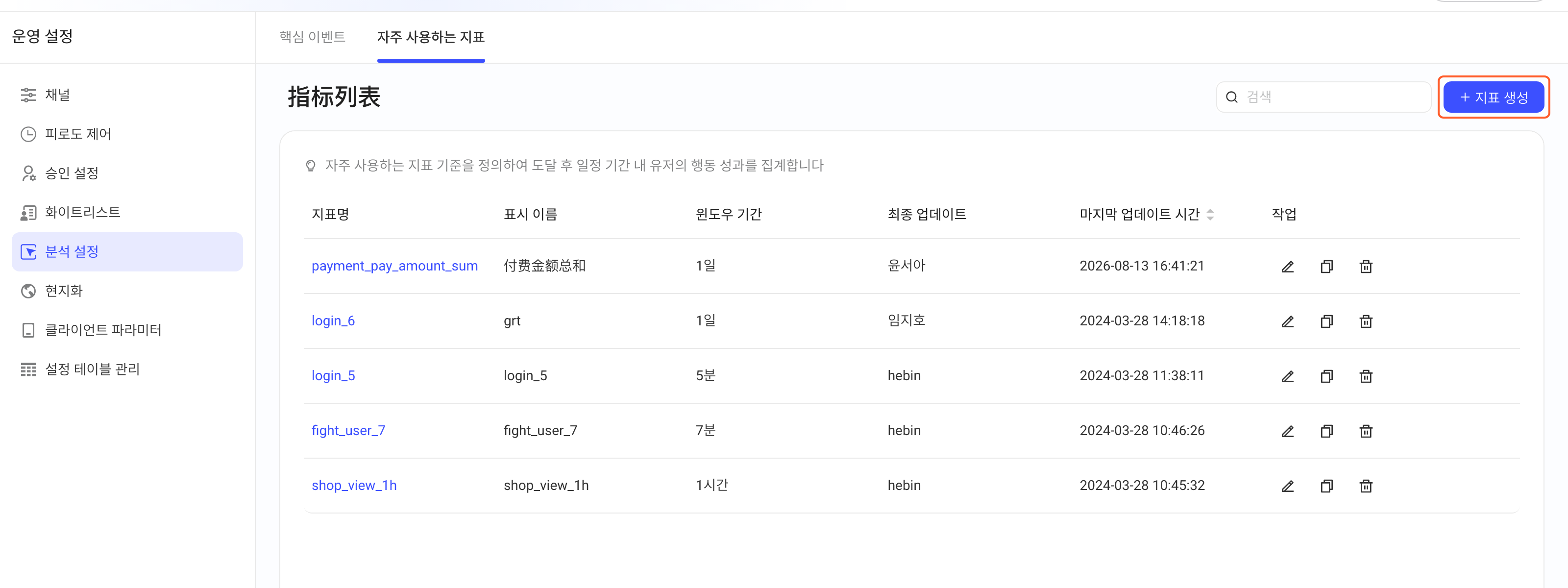The height and width of the screenshot is (588, 1568).
Task: Edit the login_5 metric row
Action: 1287,376
